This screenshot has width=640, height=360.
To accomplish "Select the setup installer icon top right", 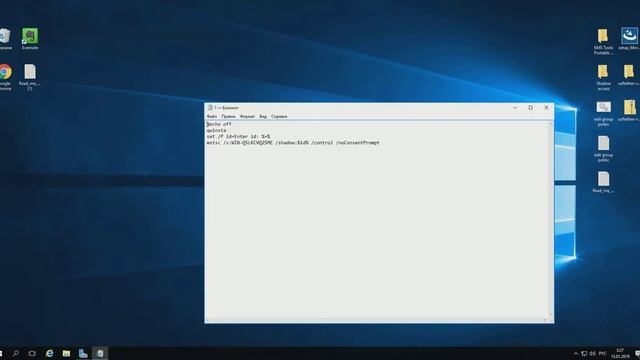I will click(629, 39).
